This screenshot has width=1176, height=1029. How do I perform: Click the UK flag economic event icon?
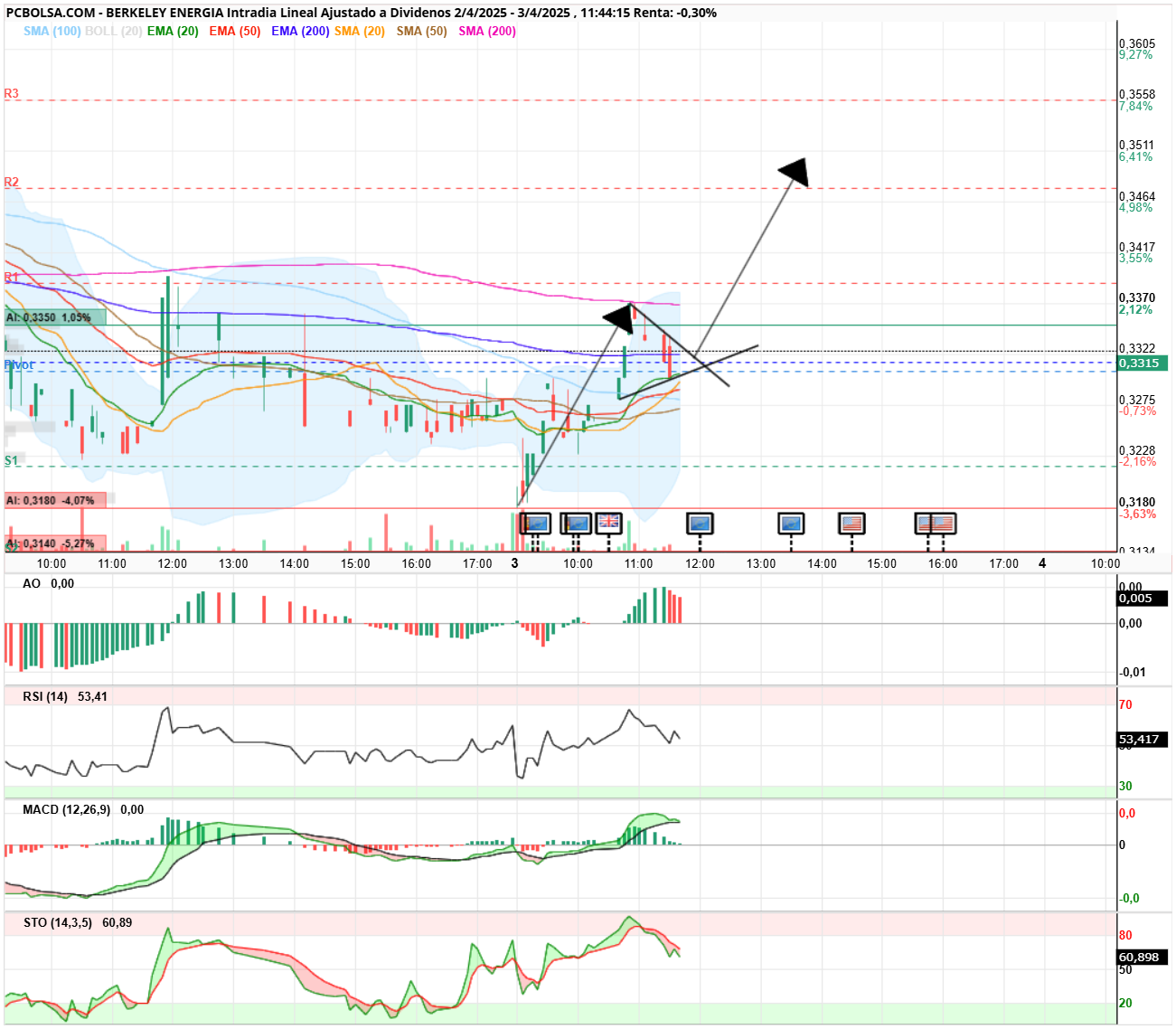(608, 523)
